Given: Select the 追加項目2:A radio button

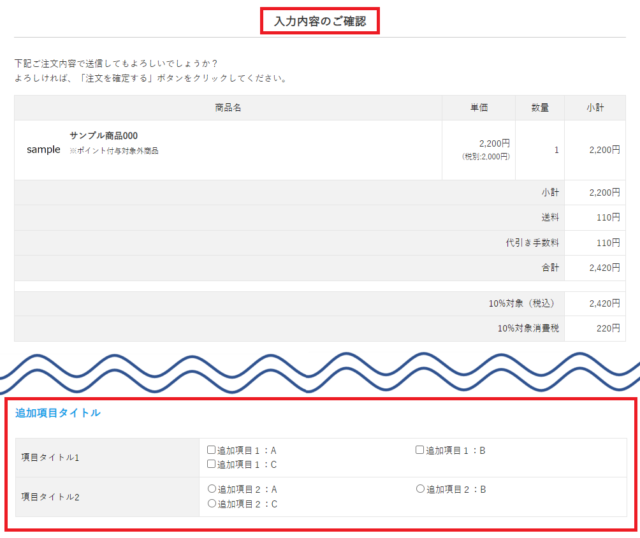Looking at the screenshot, I should coord(212,489).
